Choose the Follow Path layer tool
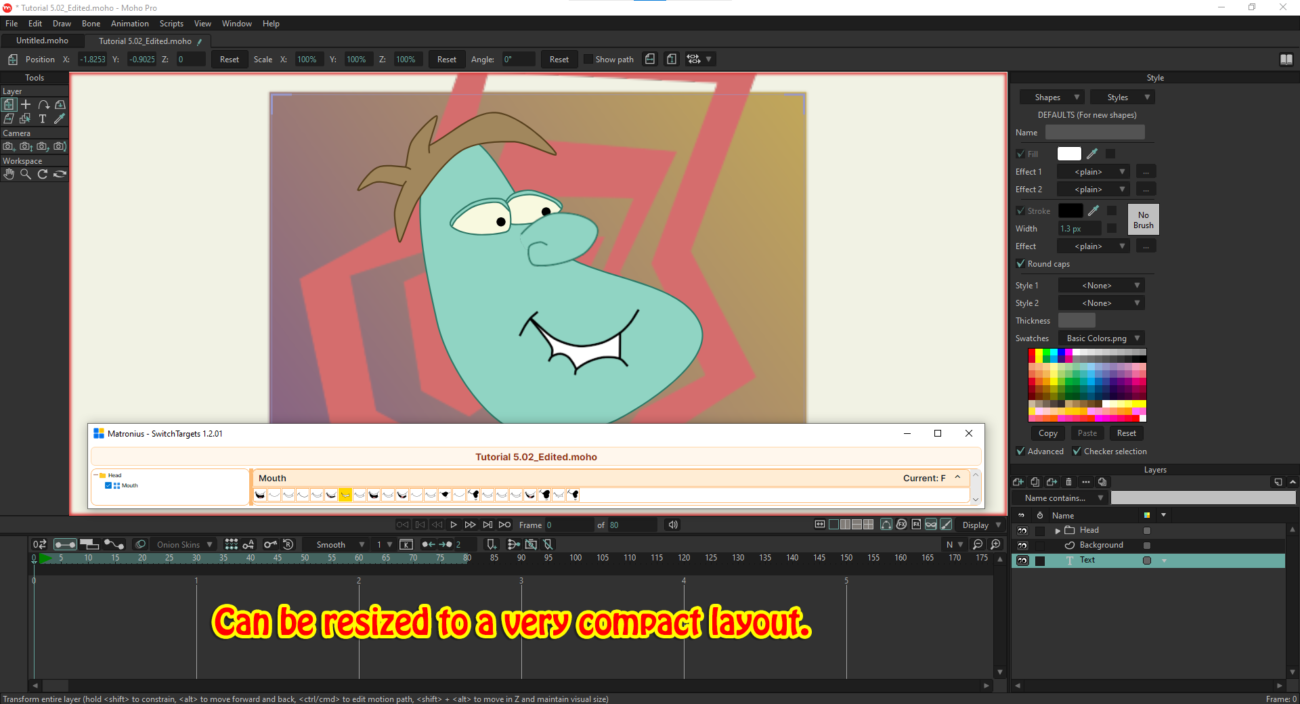 pyautogui.click(x=43, y=104)
